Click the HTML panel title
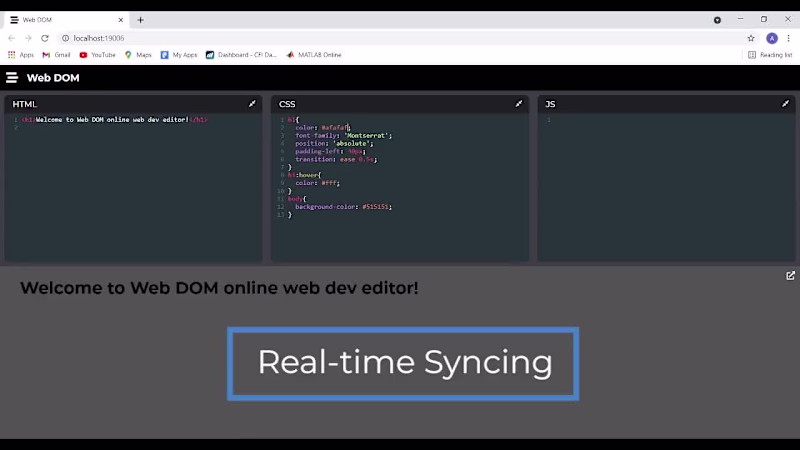This screenshot has height=450, width=800. [24, 104]
